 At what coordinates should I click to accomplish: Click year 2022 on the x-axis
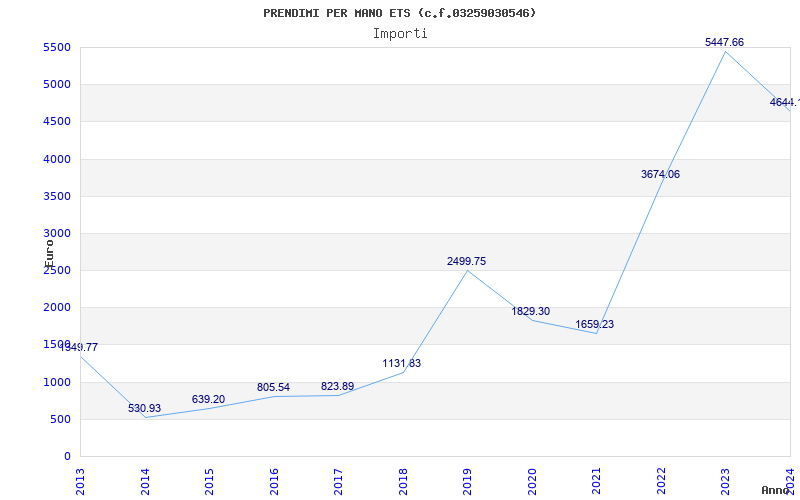661,481
